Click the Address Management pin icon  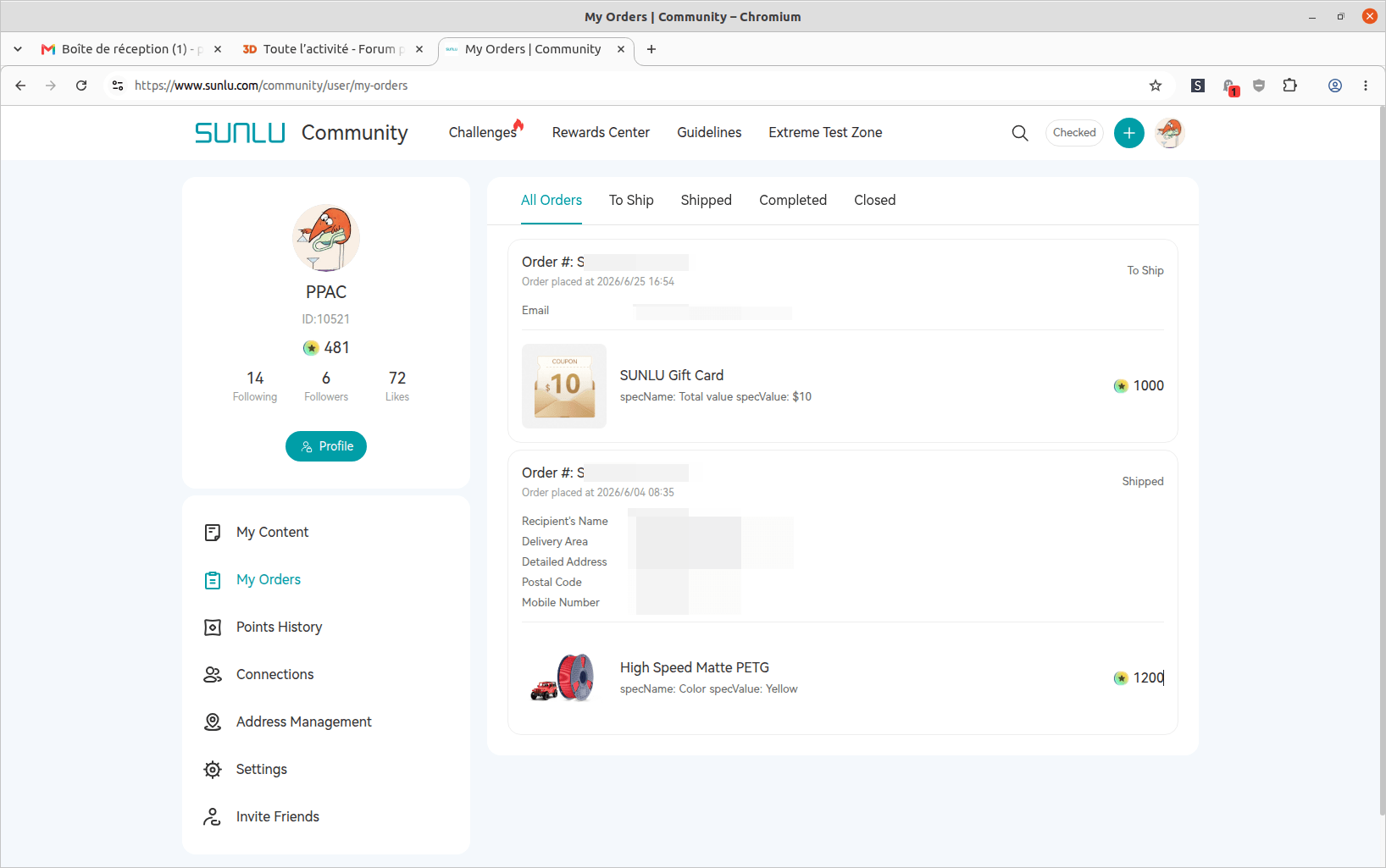tap(213, 722)
